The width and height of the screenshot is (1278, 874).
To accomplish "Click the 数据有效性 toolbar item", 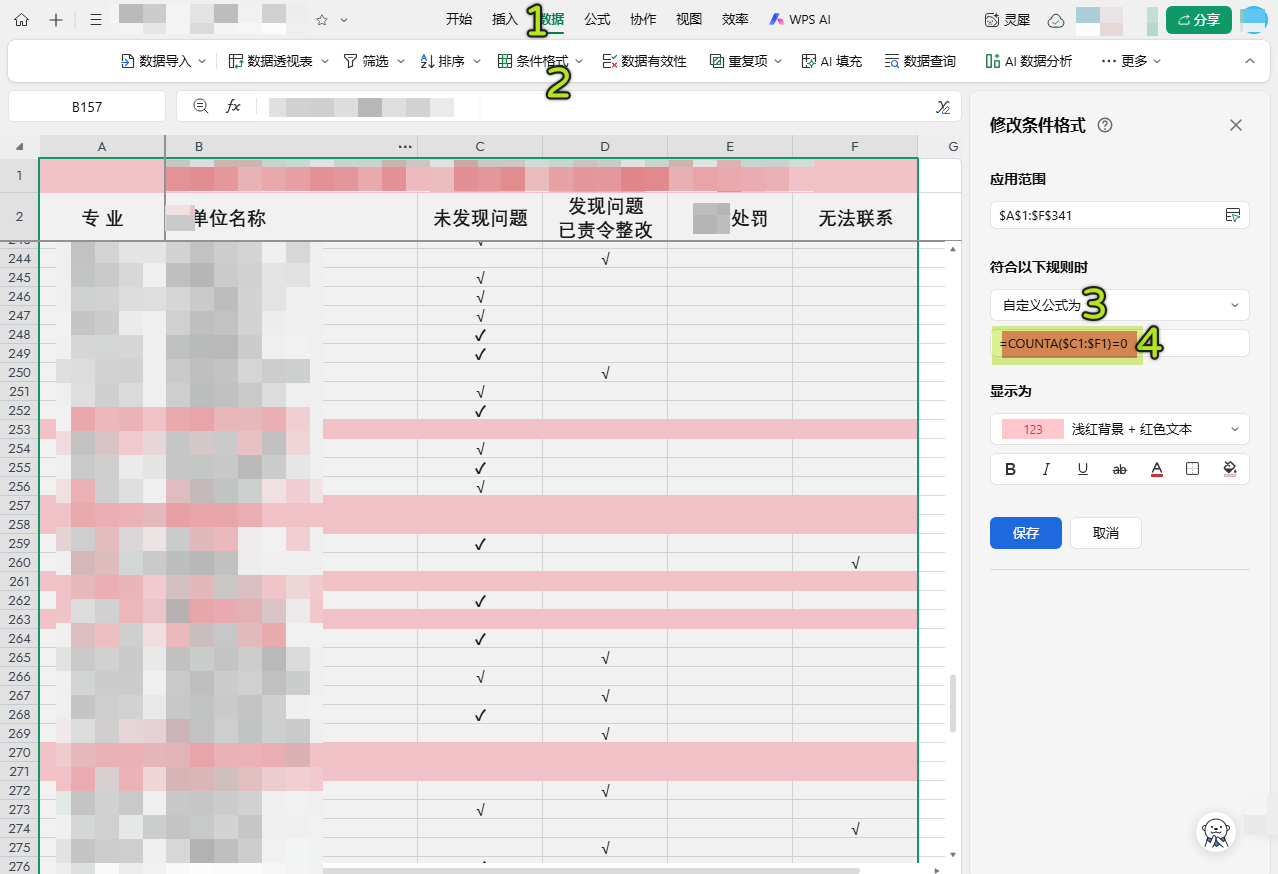I will [645, 61].
